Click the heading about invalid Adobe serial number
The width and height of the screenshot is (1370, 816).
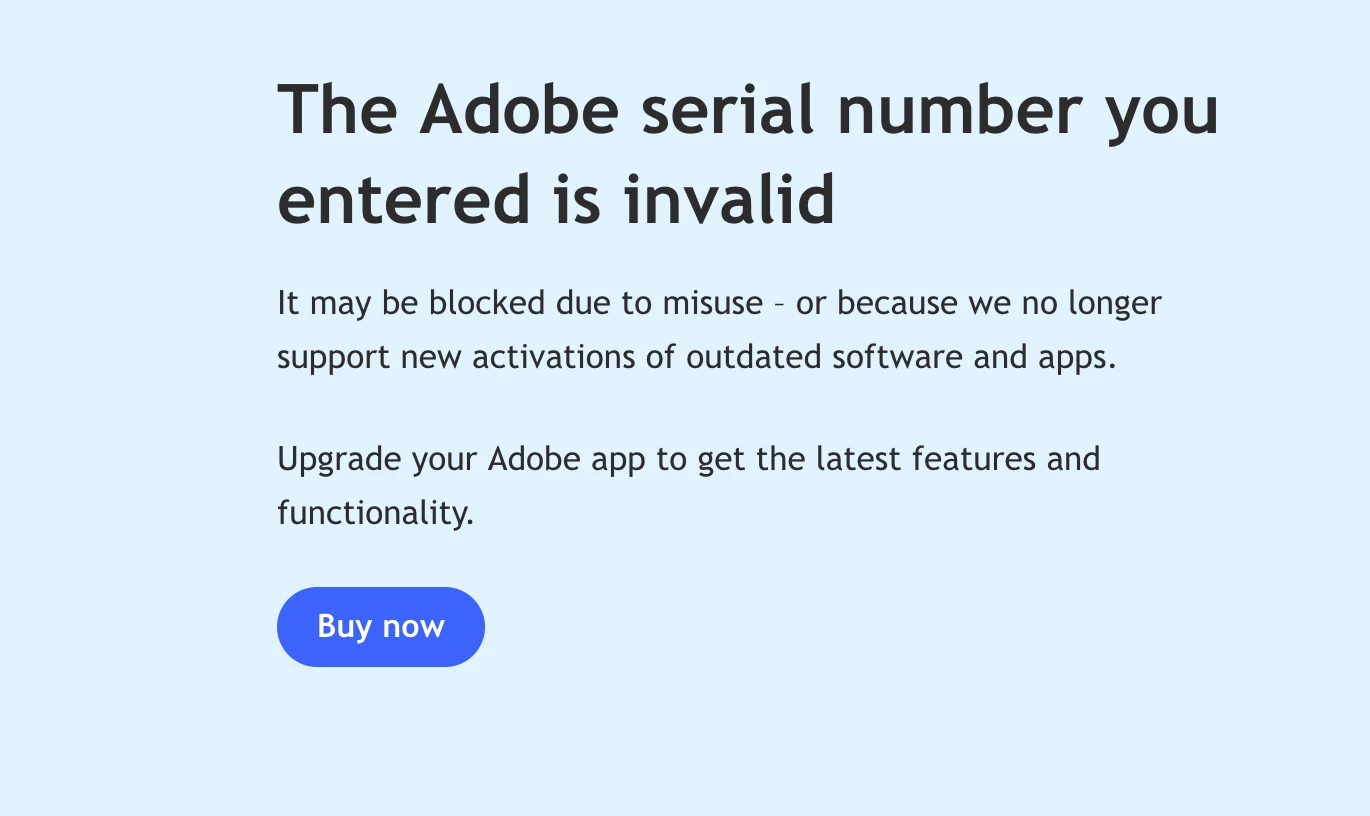pos(748,153)
